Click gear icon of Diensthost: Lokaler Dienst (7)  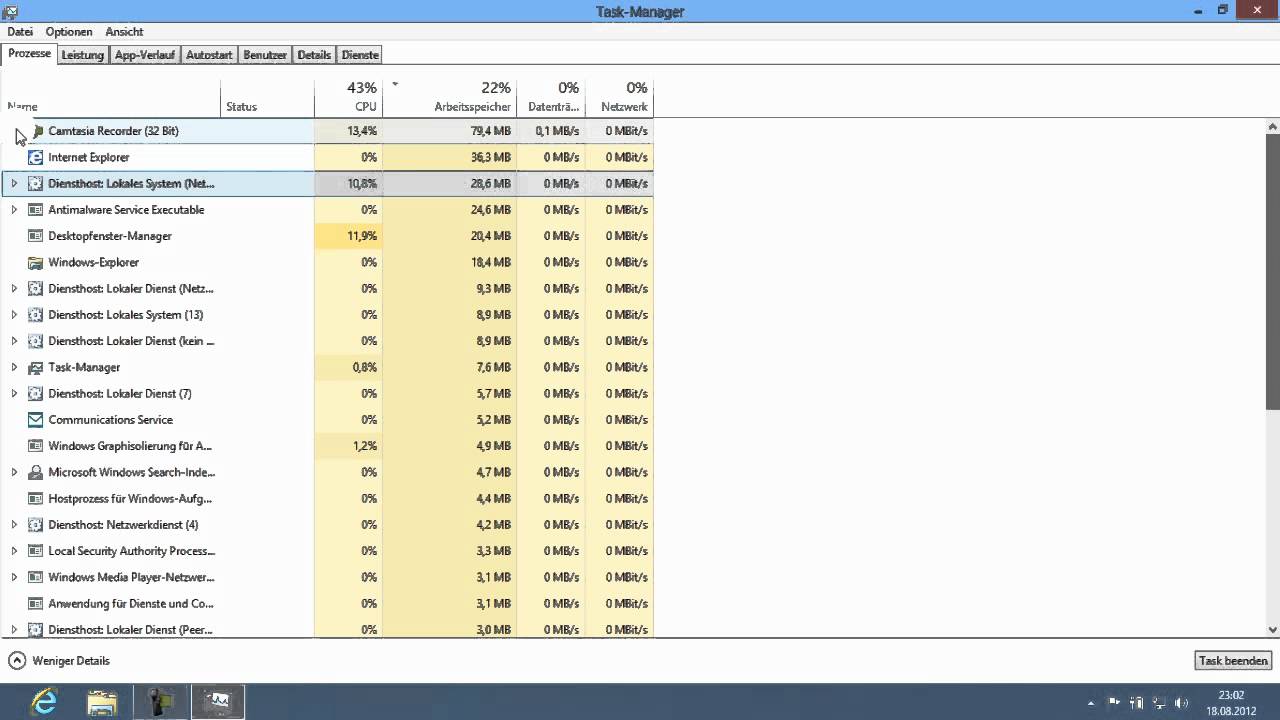(x=36, y=393)
